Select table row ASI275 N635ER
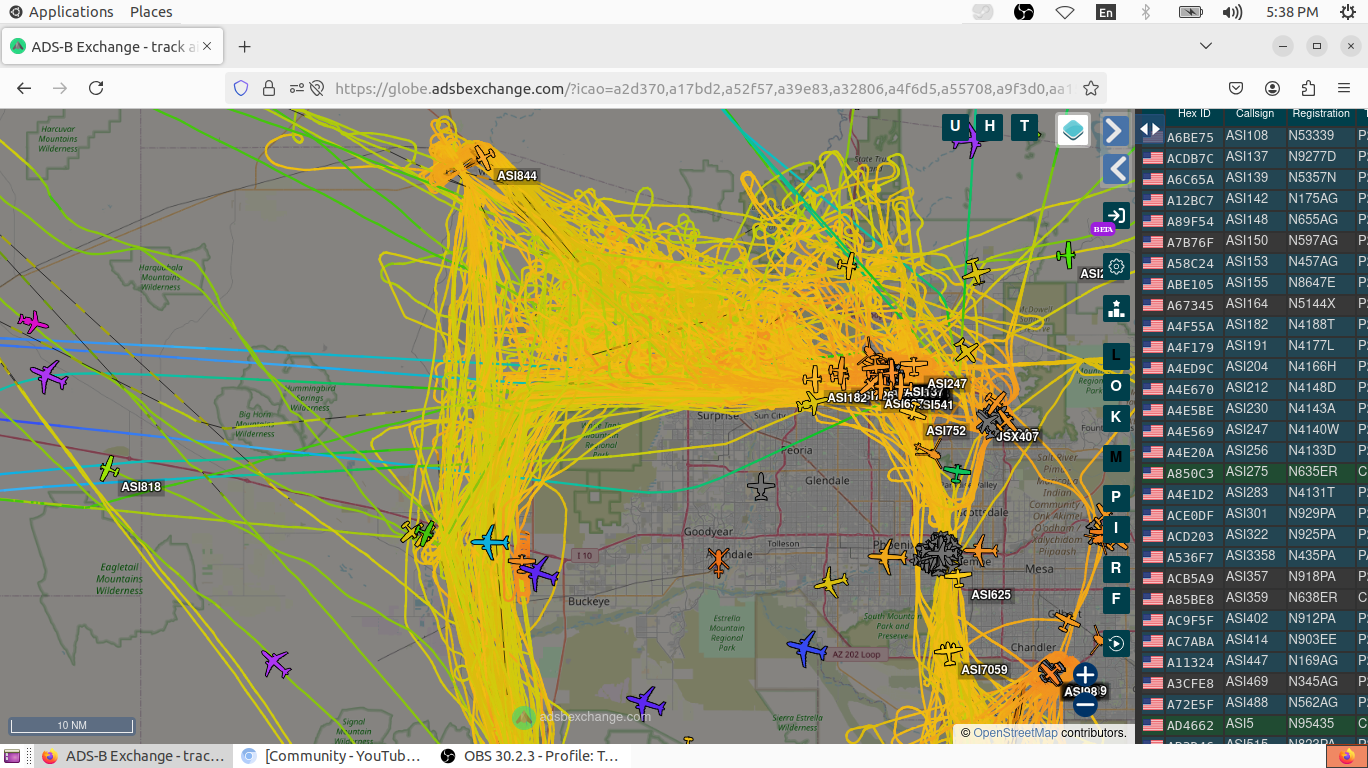The height and width of the screenshot is (768, 1368). pyautogui.click(x=1252, y=472)
